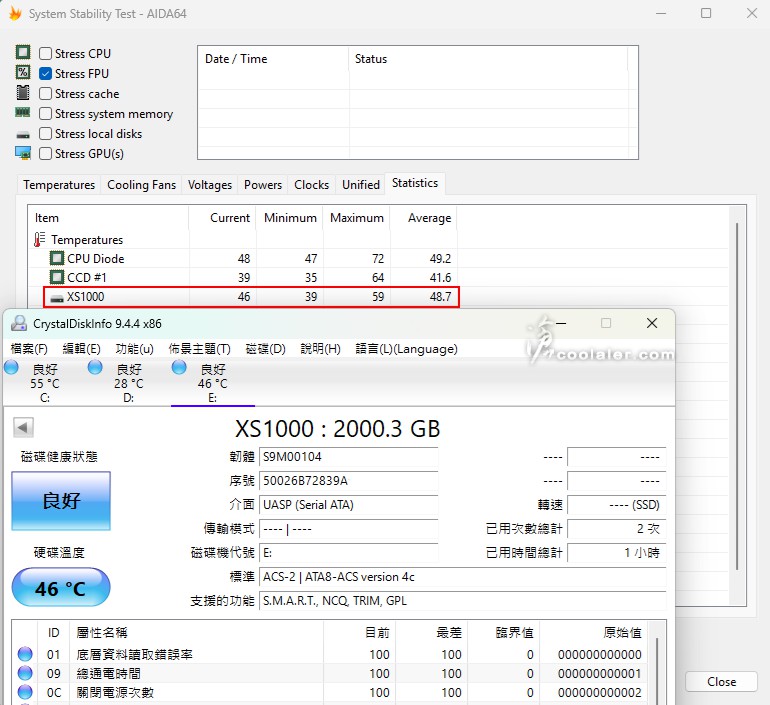Select the CCD #1 chip icon
770x705 pixels.
pyautogui.click(x=57, y=277)
